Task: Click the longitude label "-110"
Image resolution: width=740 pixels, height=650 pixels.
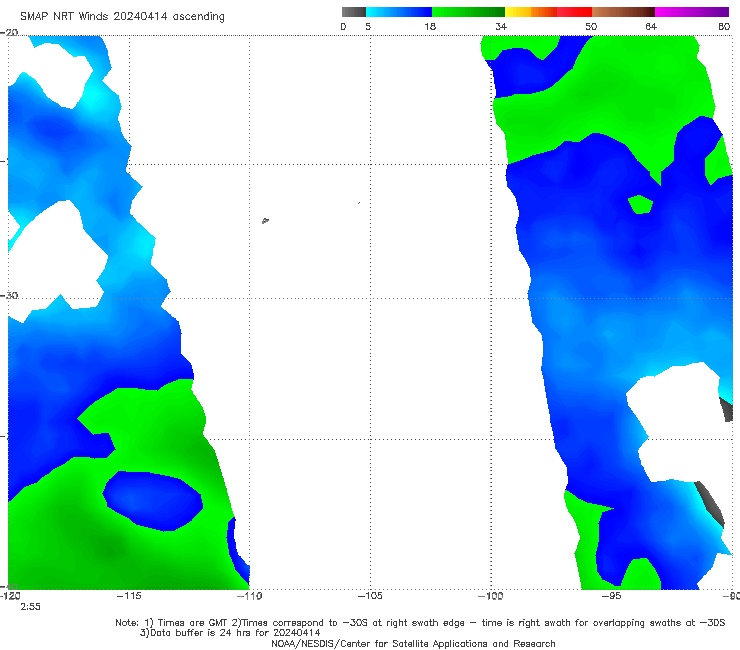Action: [249, 596]
